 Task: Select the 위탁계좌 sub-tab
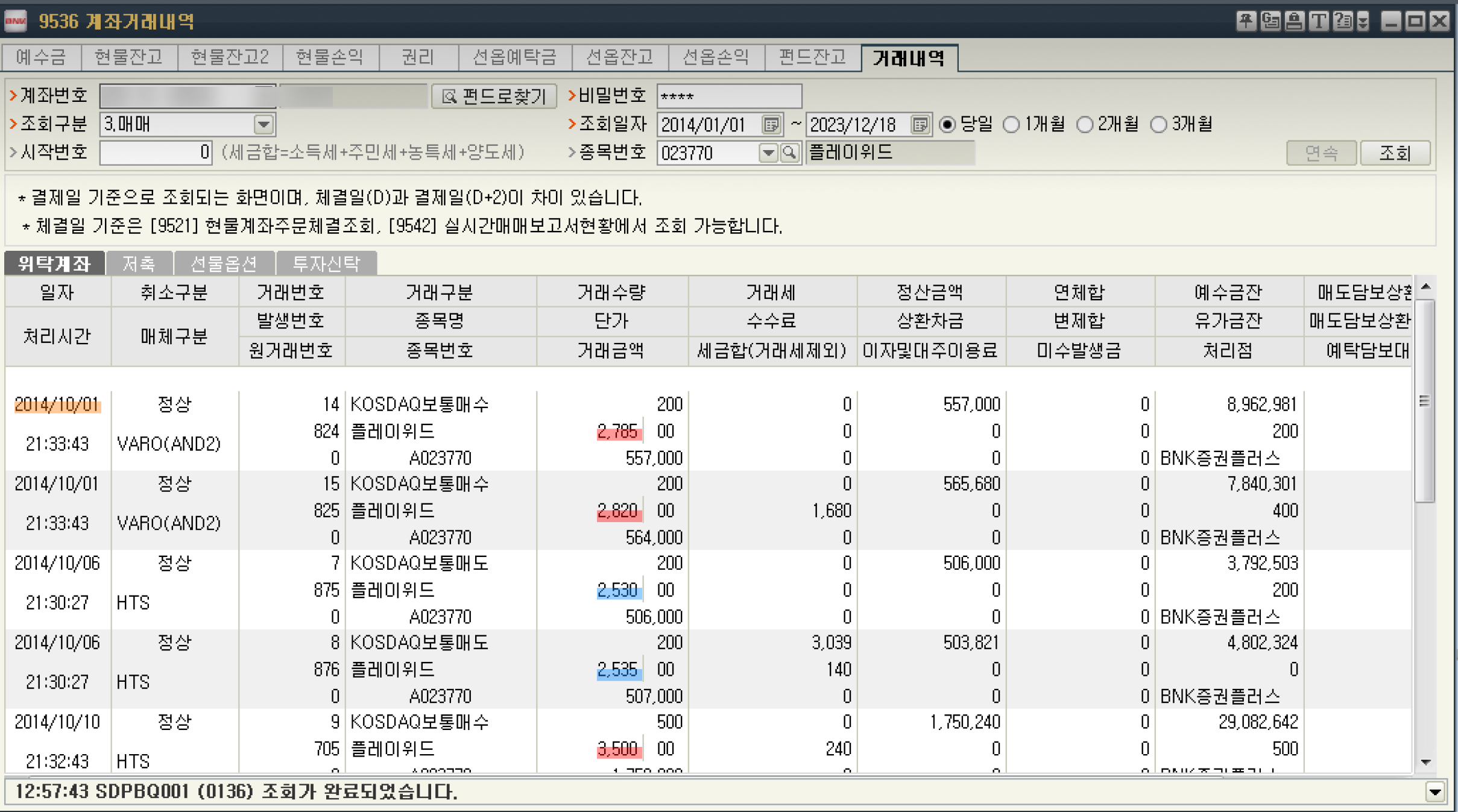pos(54,263)
